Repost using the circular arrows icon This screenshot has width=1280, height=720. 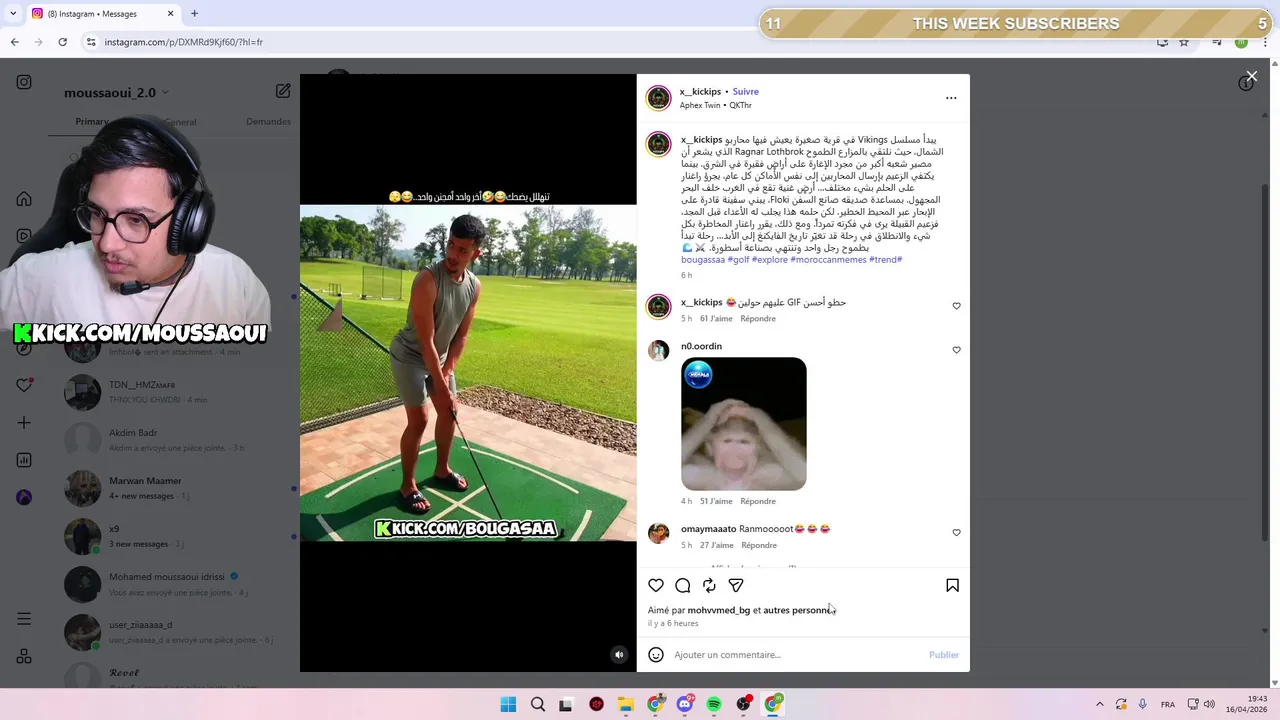(709, 585)
